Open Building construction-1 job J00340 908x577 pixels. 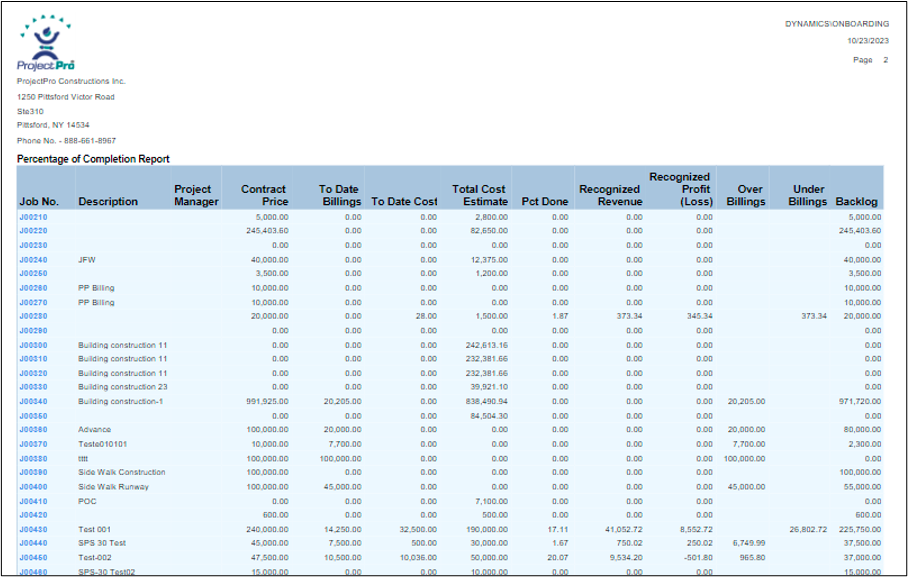point(32,401)
